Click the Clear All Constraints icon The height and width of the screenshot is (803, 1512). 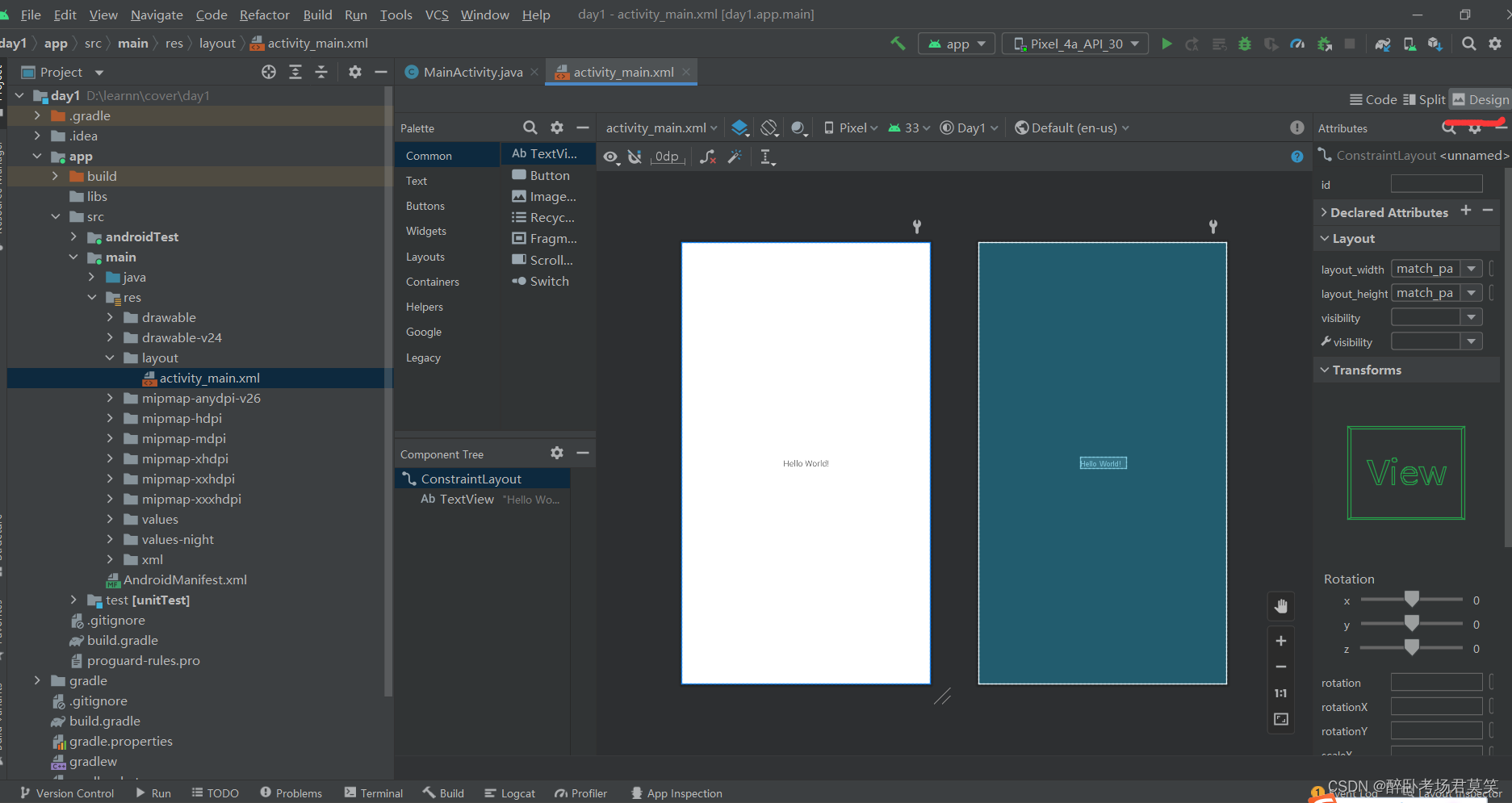point(708,157)
